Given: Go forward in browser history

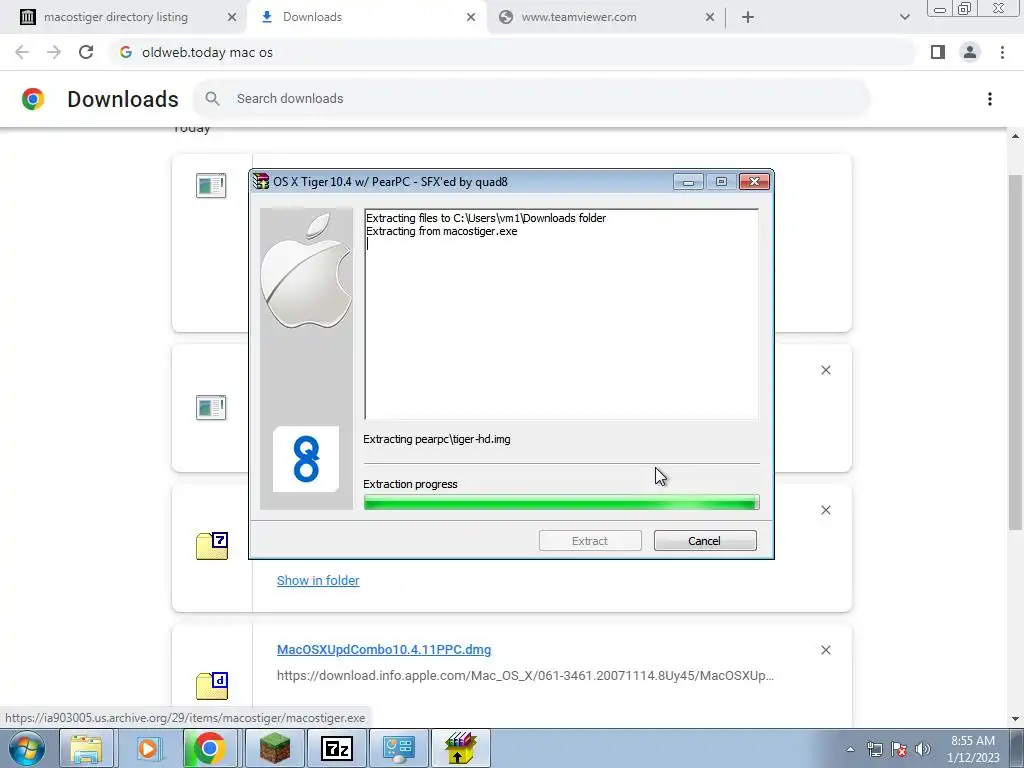Looking at the screenshot, I should click(54, 52).
